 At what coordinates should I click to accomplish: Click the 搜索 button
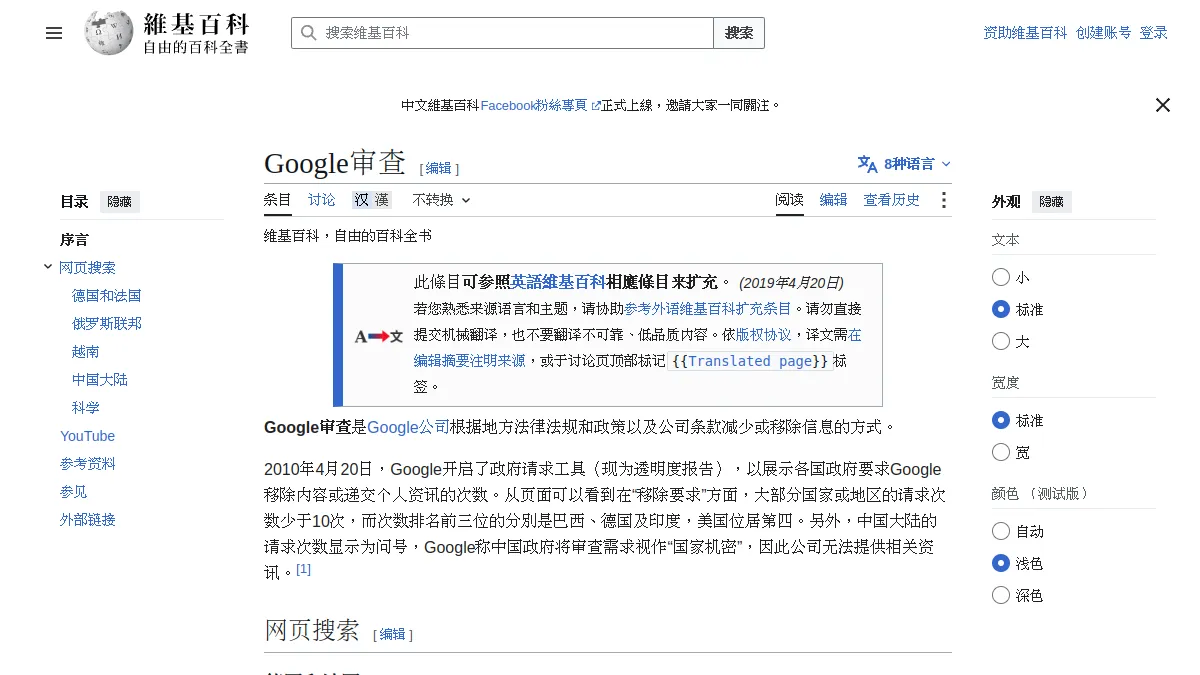[x=739, y=33]
